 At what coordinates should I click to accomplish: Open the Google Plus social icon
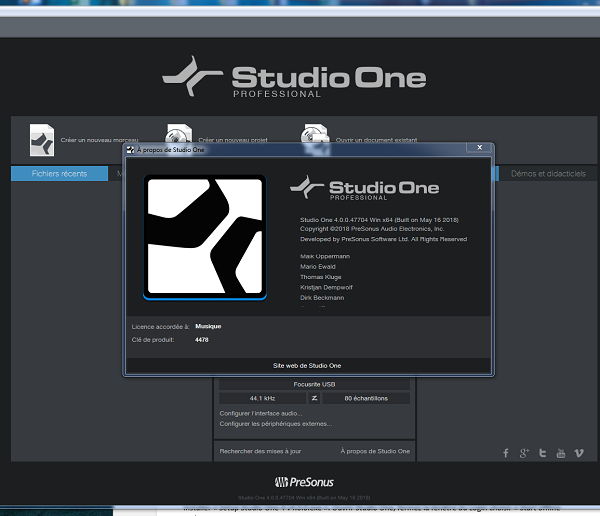pyautogui.click(x=524, y=453)
